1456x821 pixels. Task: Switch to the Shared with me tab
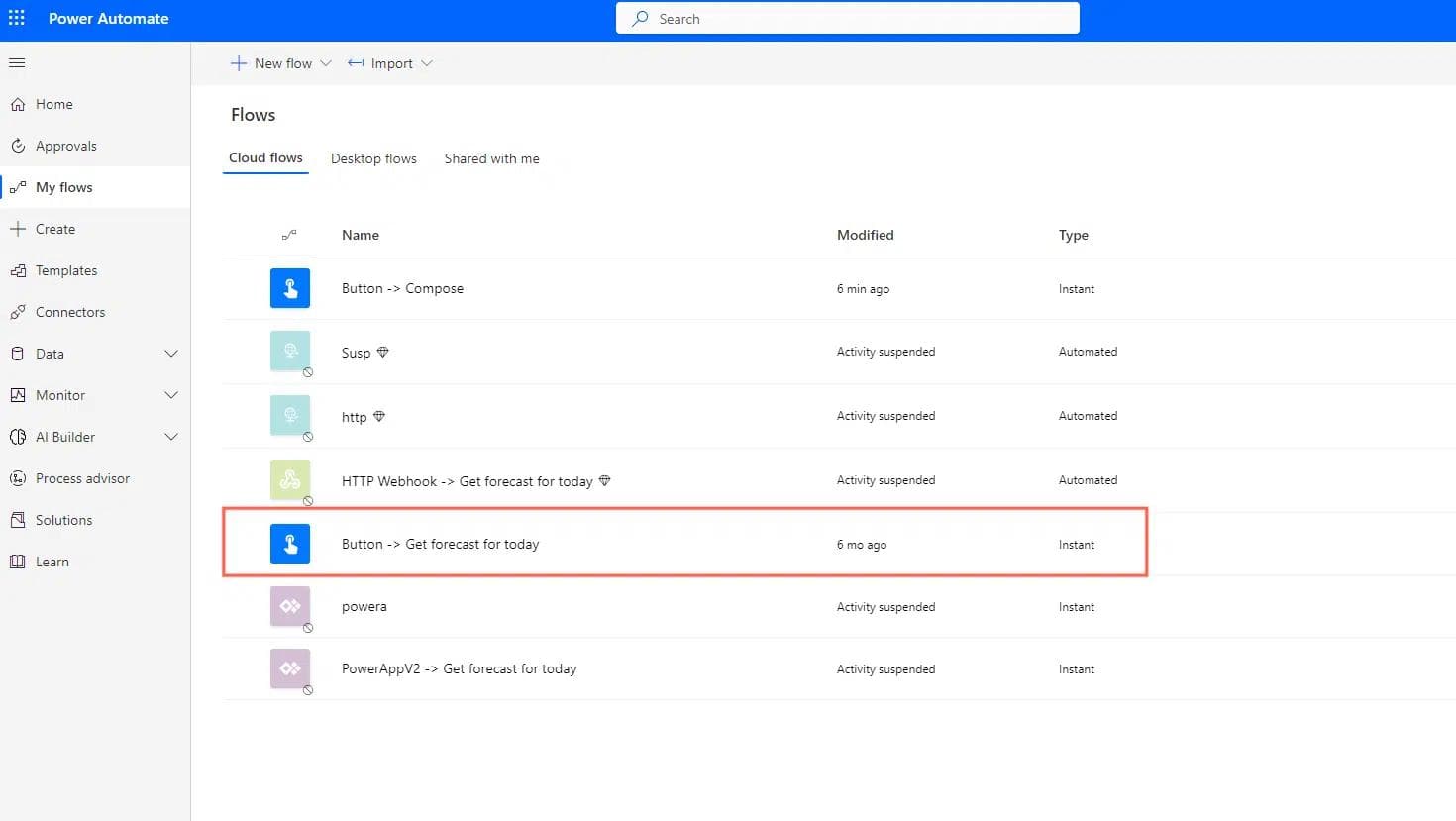point(491,158)
